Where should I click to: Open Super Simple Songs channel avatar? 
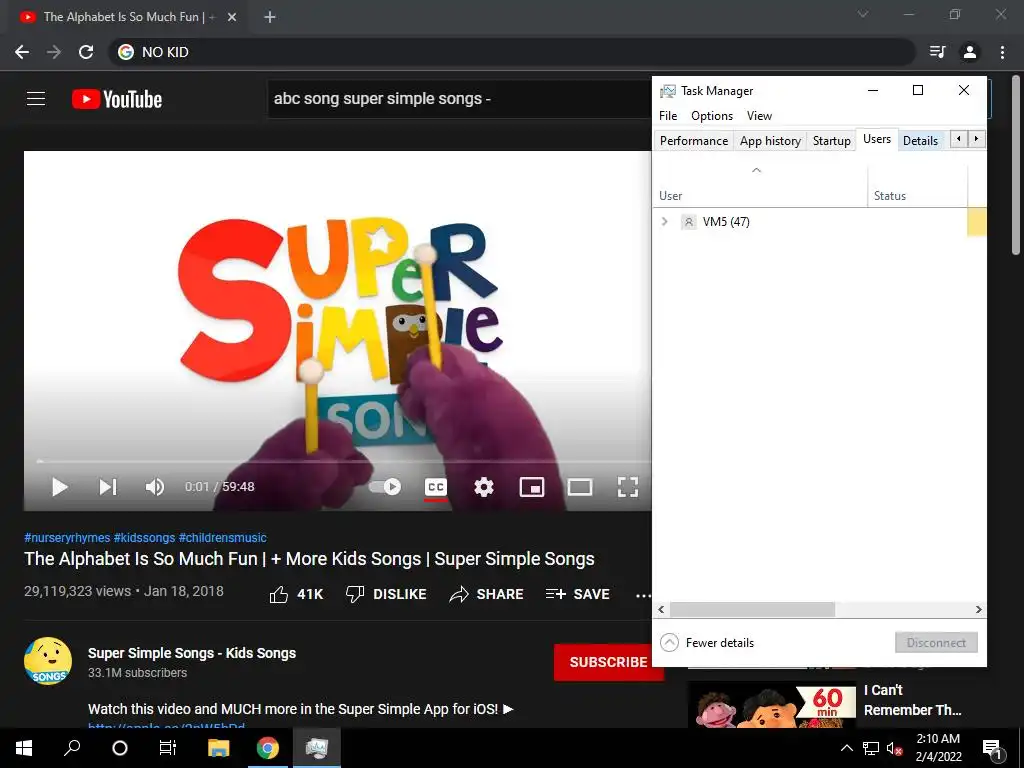coord(48,661)
